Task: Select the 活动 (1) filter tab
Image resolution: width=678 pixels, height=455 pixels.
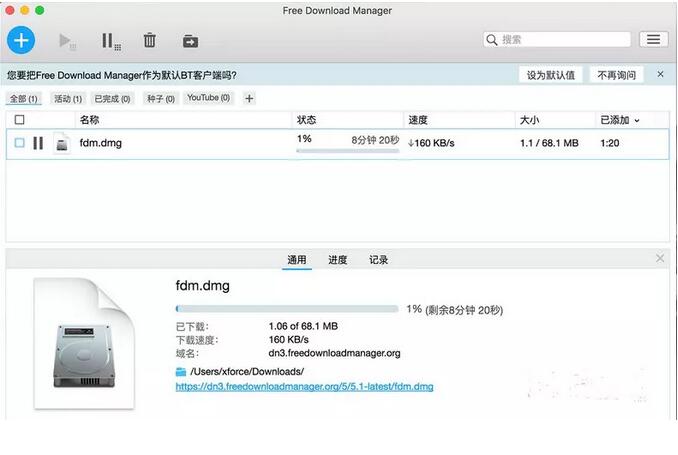Action: tap(68, 99)
